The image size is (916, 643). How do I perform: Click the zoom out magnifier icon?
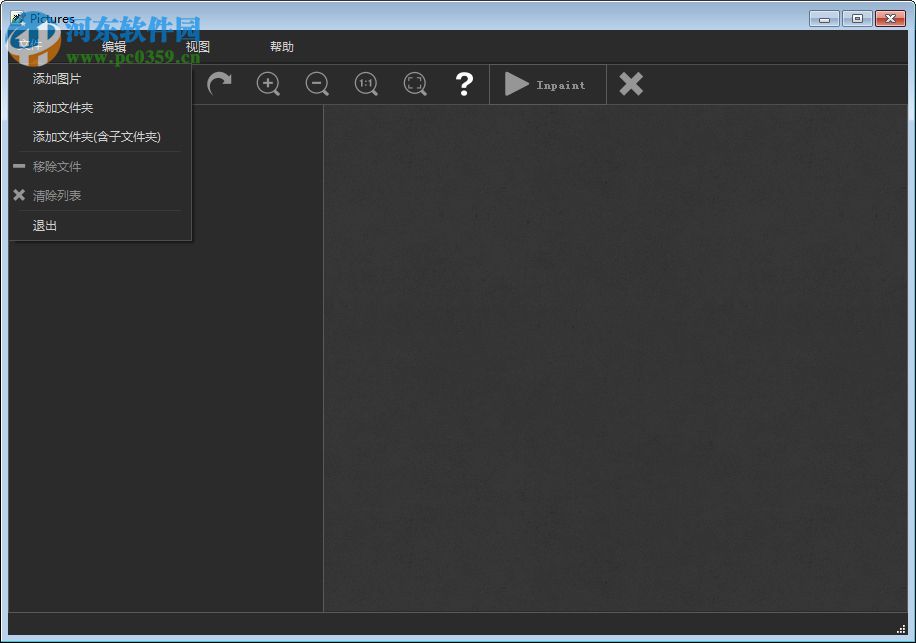(x=317, y=84)
